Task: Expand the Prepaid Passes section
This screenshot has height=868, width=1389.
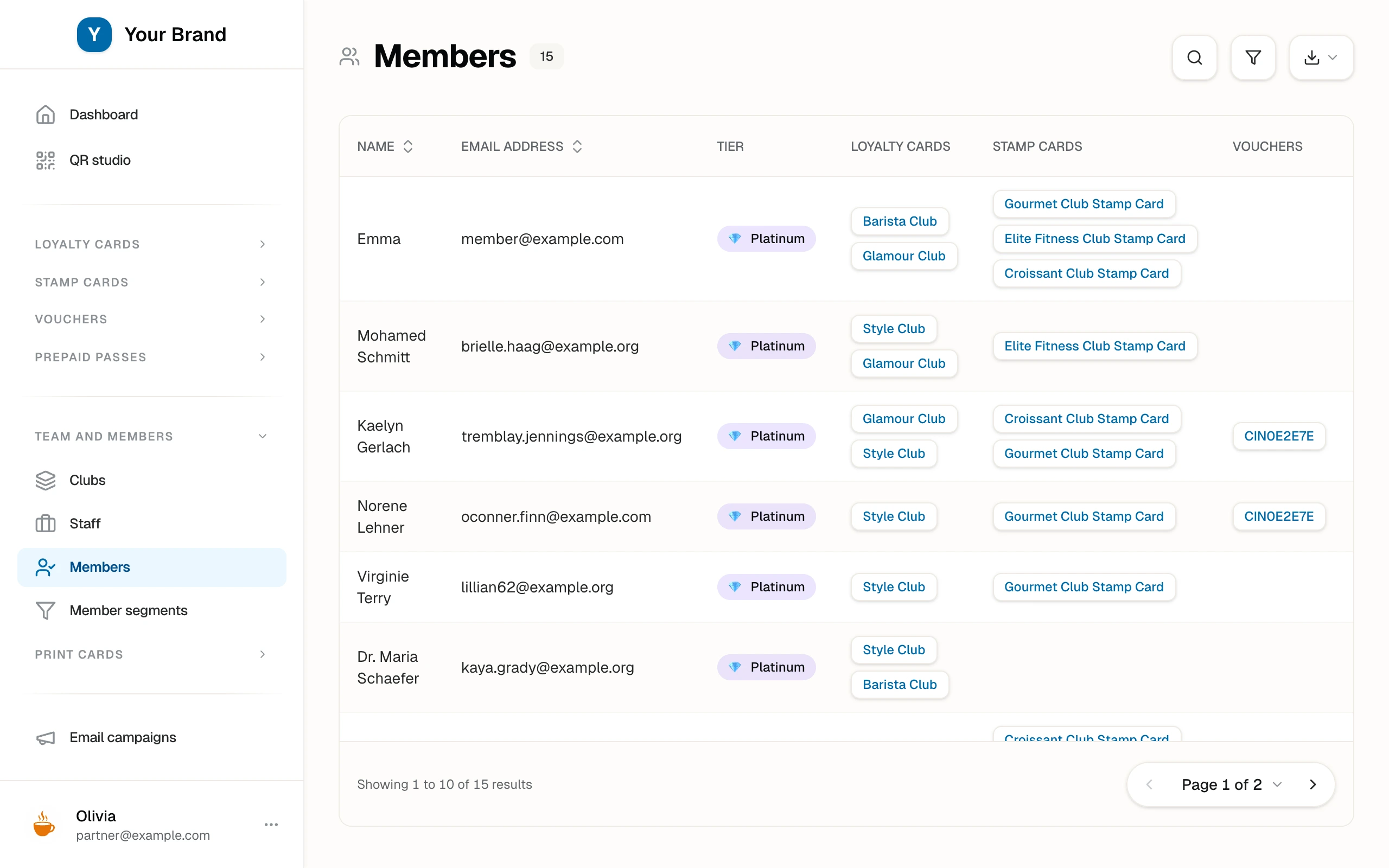Action: (x=151, y=356)
